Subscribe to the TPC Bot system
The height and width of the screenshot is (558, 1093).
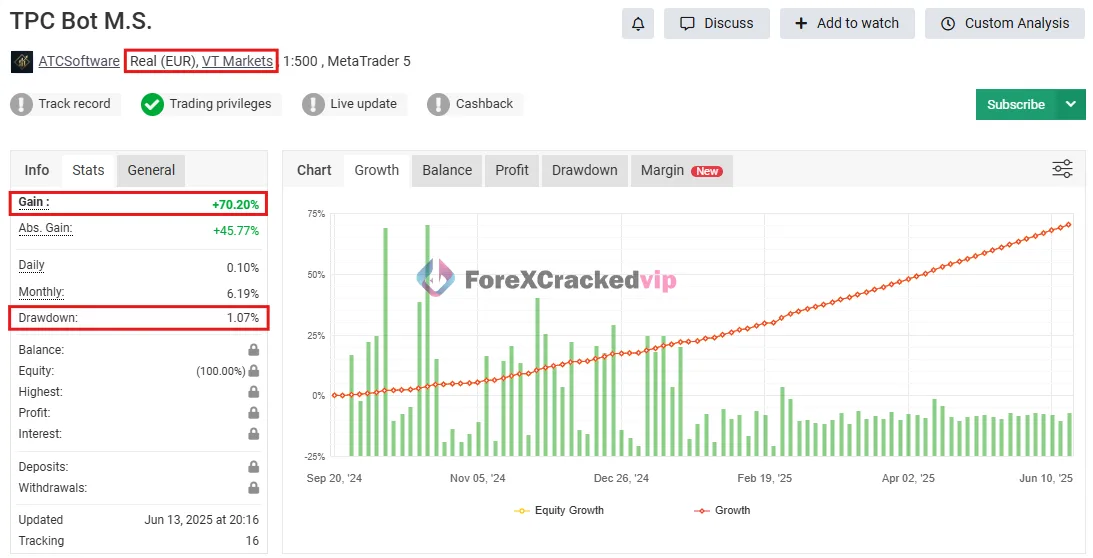coord(1016,105)
